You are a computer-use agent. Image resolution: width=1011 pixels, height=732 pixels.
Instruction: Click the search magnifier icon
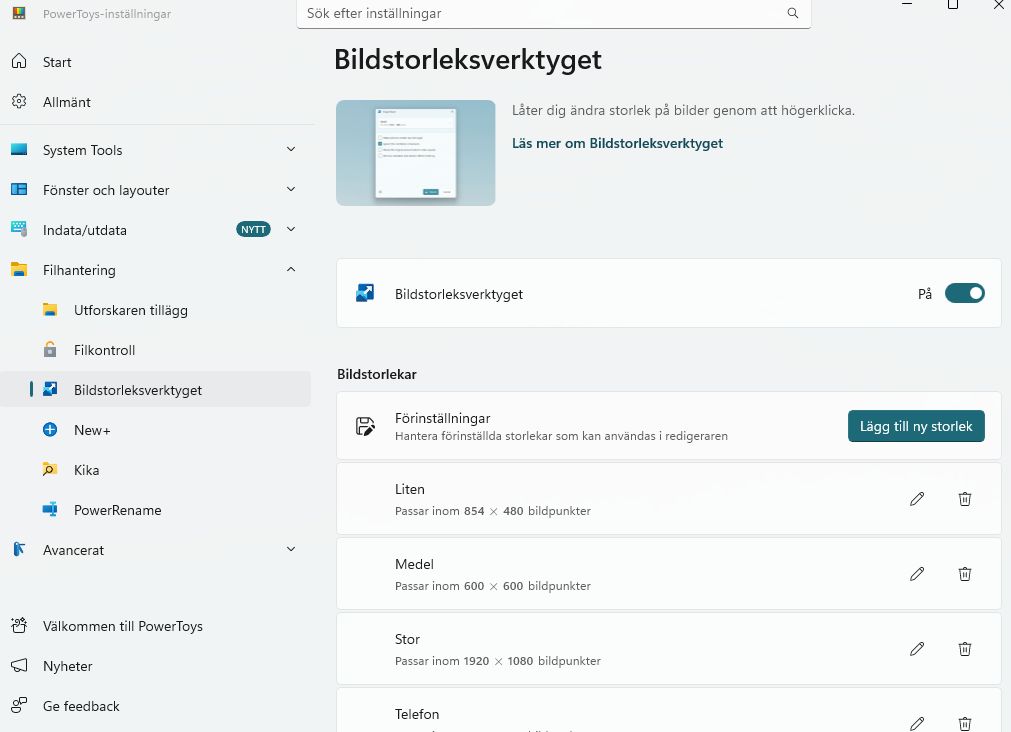(x=793, y=13)
